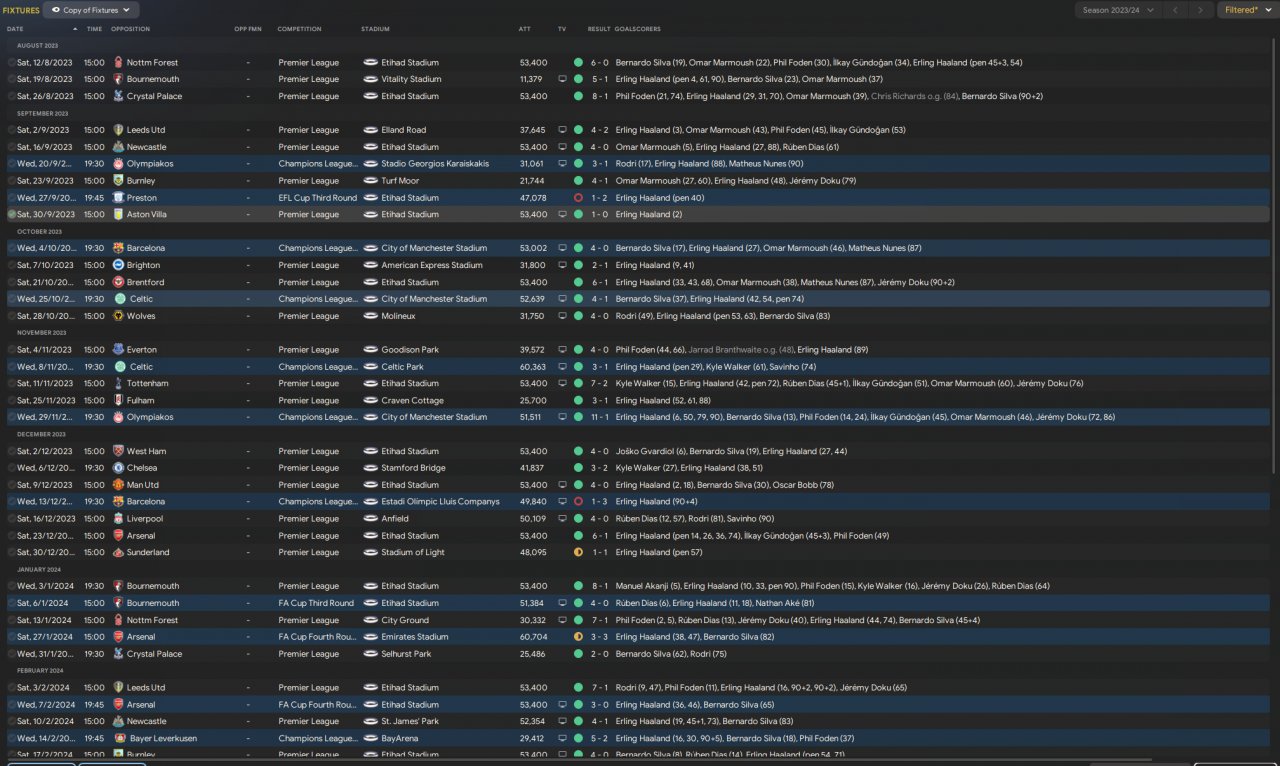Open the 7 - 2 result against Tottenham
The image size is (1280, 766).
click(599, 383)
